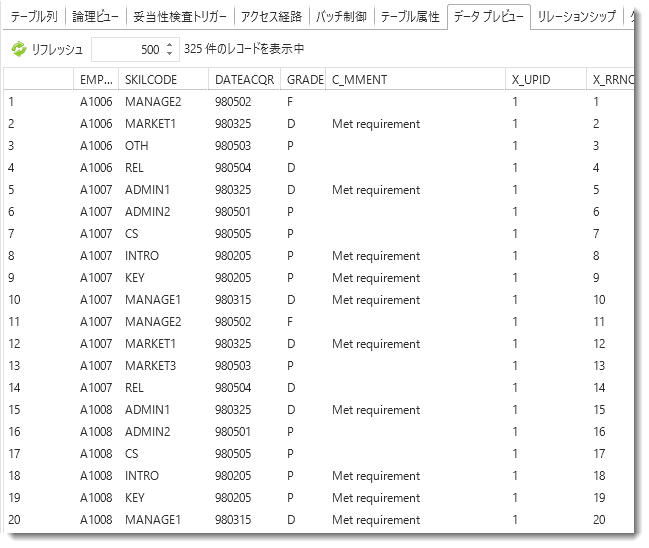Select the MANAGE2 cell in row 1
Screen dimensions: 649x548
[153, 102]
